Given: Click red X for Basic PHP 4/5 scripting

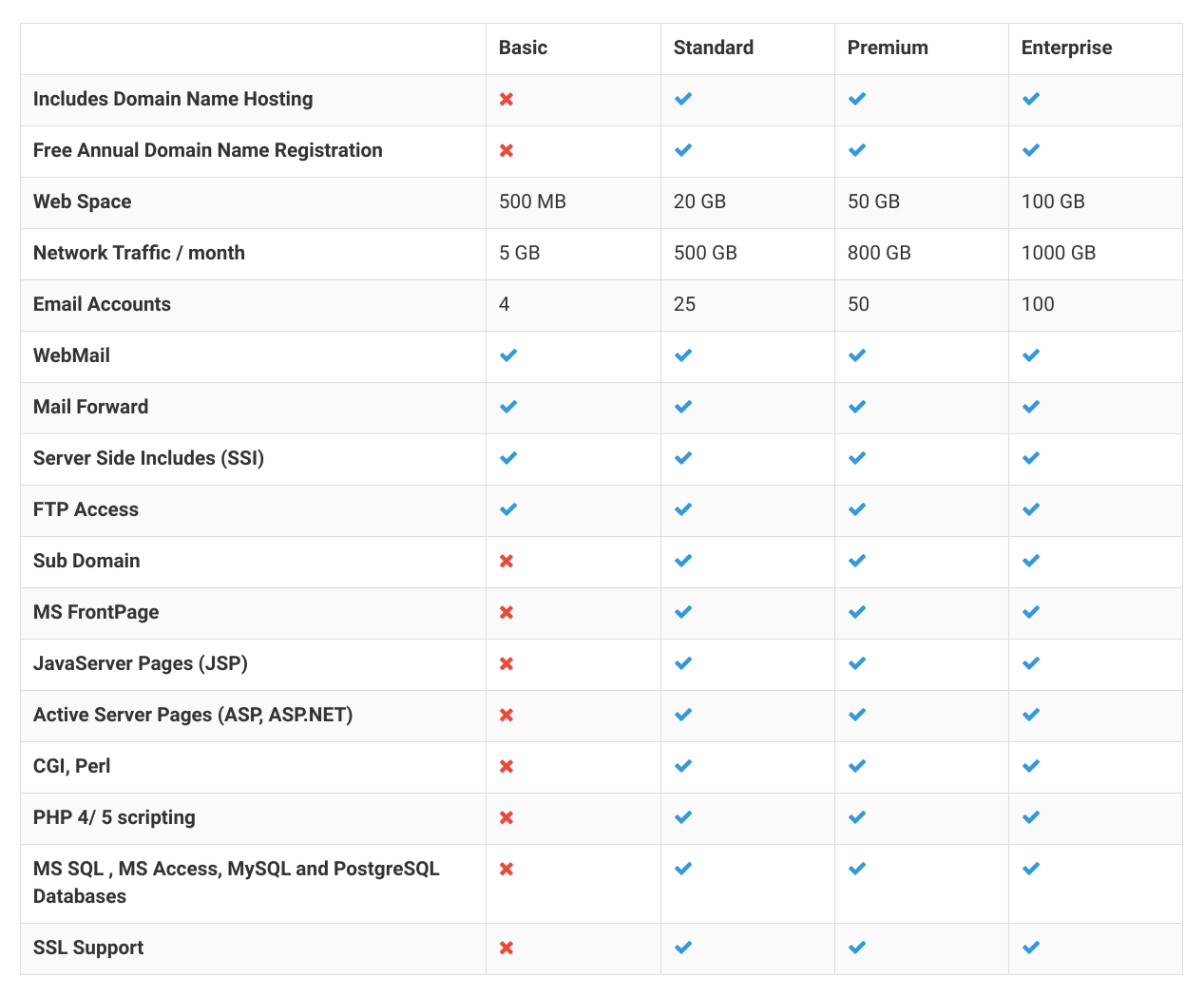Looking at the screenshot, I should tap(506, 817).
